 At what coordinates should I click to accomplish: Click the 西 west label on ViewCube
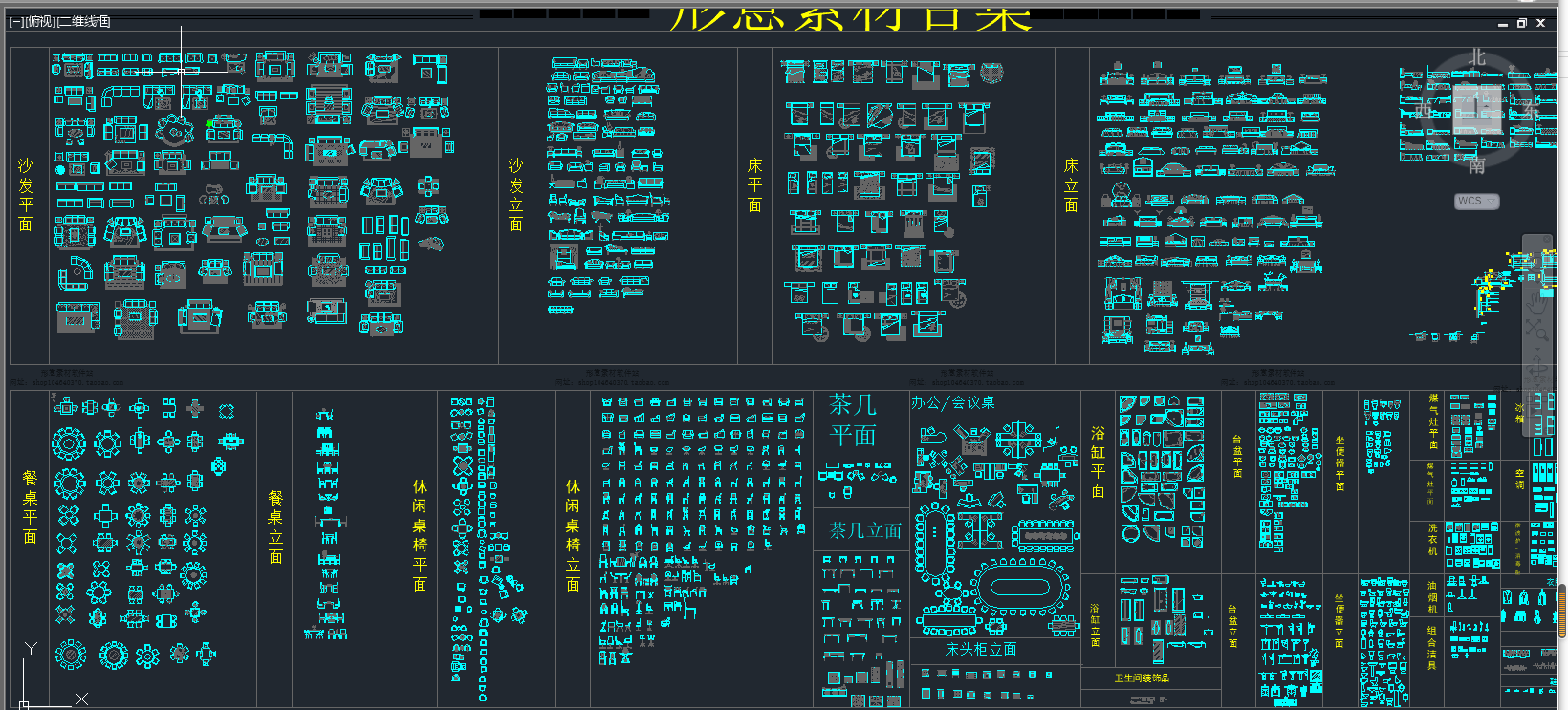1423,111
